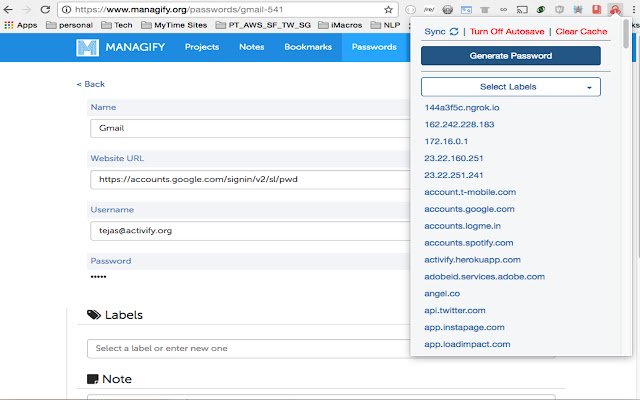Viewport: 640px width, 400px height.
Task: Click the browser forward arrow
Action: (x=26, y=9)
